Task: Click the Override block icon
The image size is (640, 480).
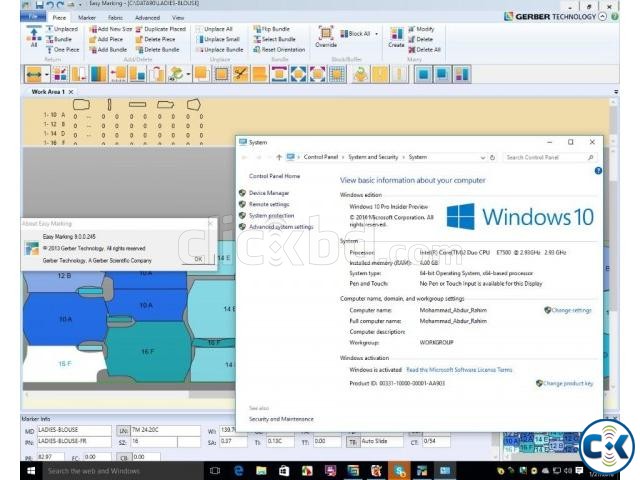Action: pyautogui.click(x=326, y=37)
